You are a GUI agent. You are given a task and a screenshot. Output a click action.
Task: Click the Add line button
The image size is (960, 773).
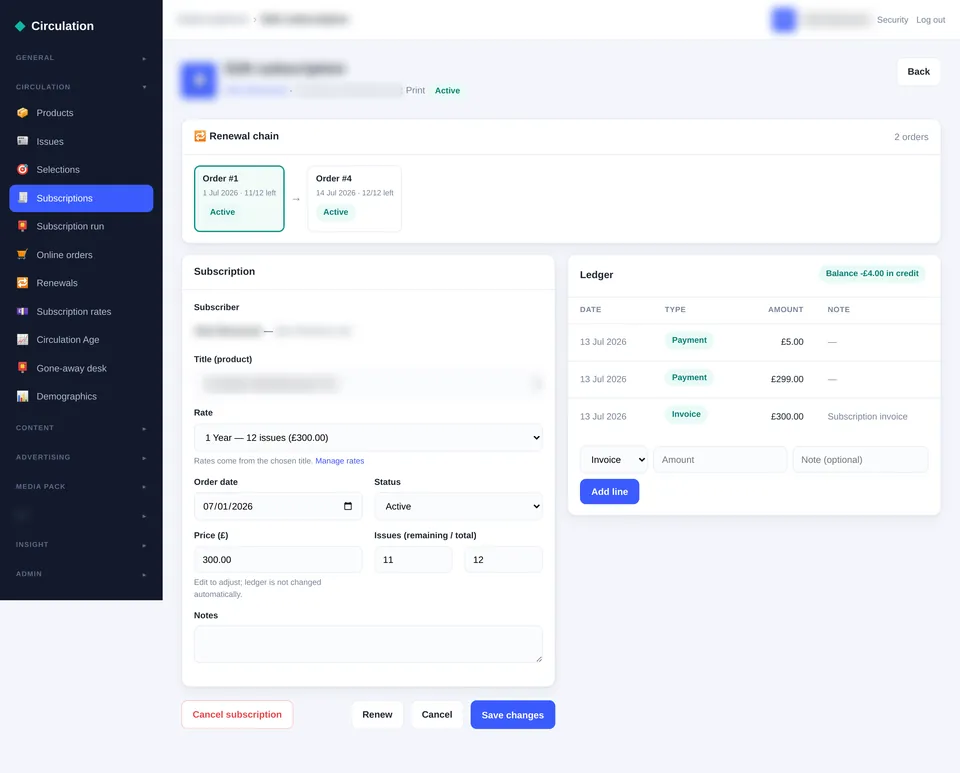609,491
